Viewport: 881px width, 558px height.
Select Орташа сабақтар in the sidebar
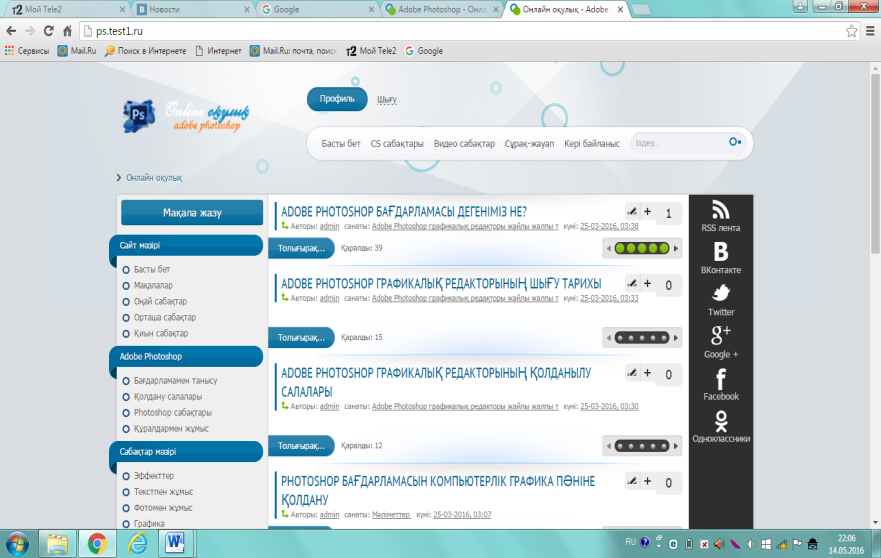165,317
